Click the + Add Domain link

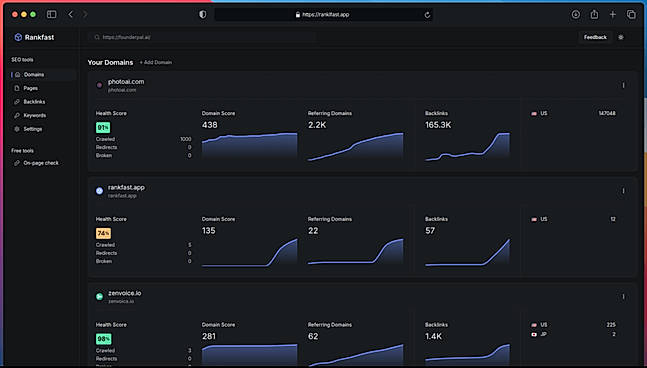point(156,62)
